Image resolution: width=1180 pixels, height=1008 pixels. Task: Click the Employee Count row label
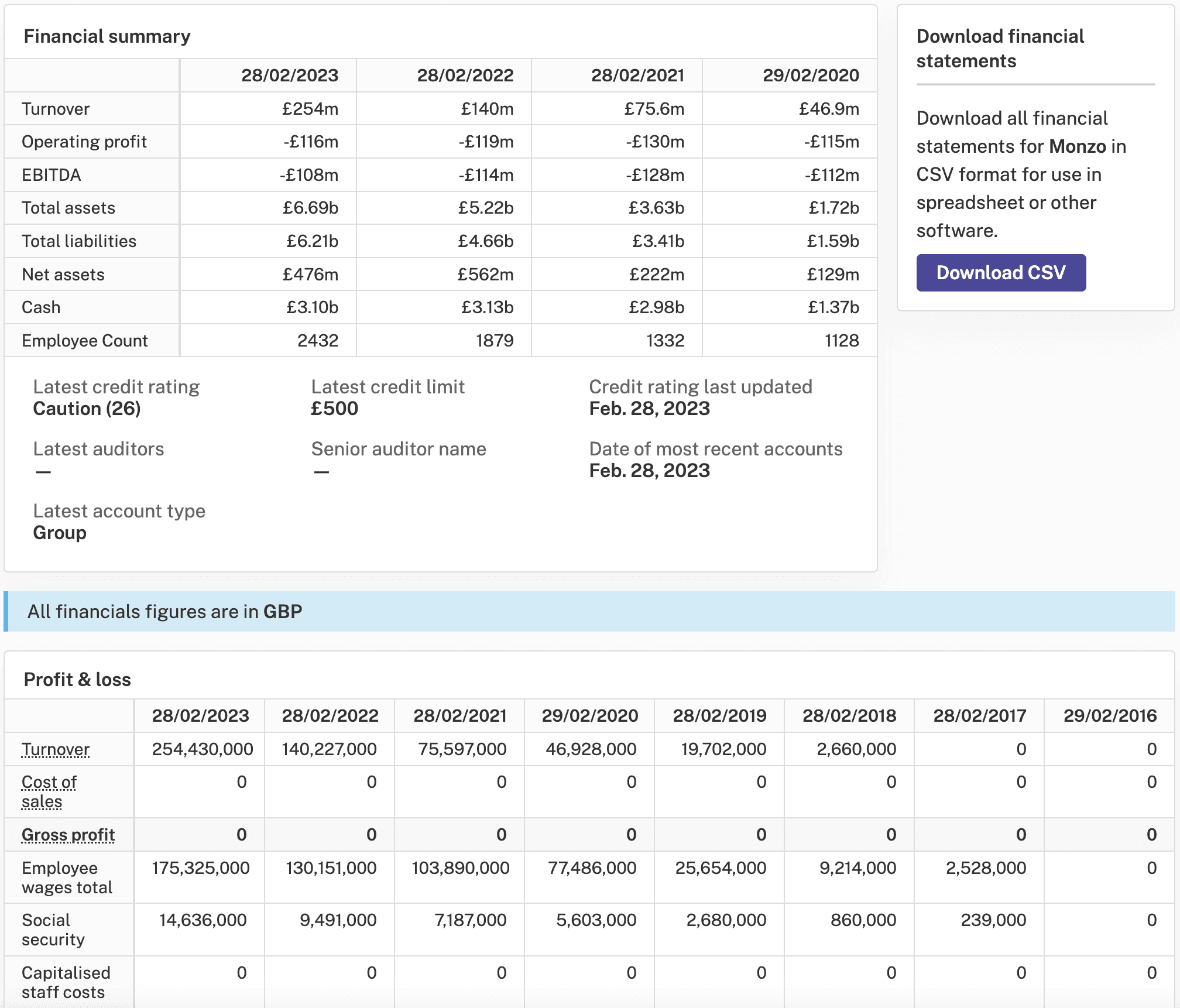coord(85,341)
